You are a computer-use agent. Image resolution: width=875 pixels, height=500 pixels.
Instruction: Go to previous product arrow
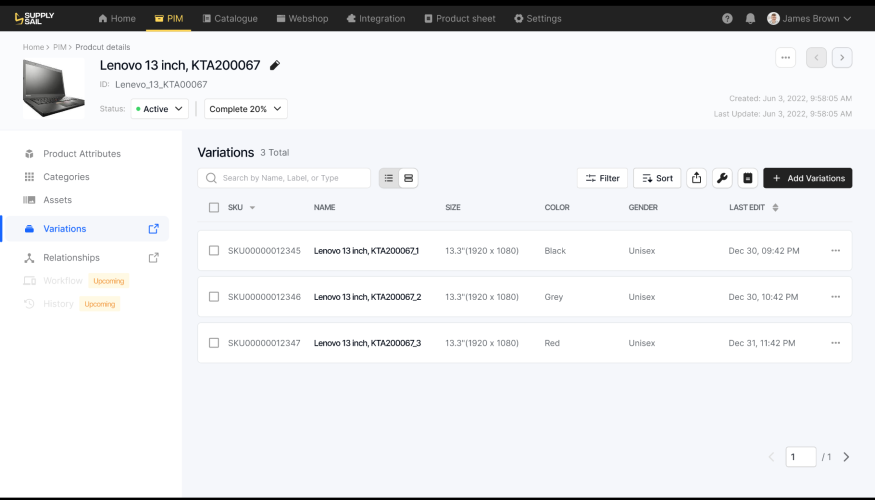pyautogui.click(x=816, y=57)
